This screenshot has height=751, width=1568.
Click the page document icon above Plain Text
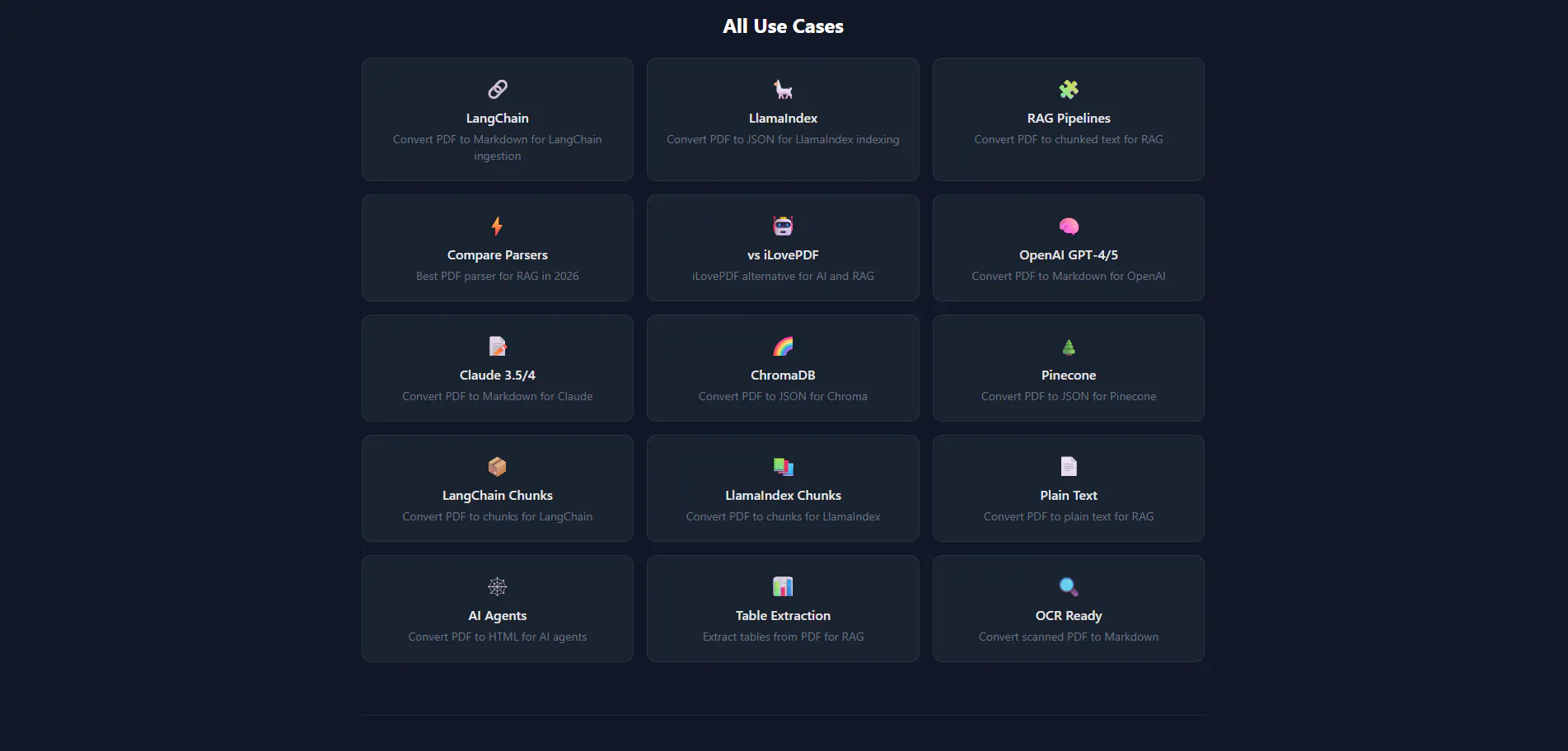tap(1069, 466)
